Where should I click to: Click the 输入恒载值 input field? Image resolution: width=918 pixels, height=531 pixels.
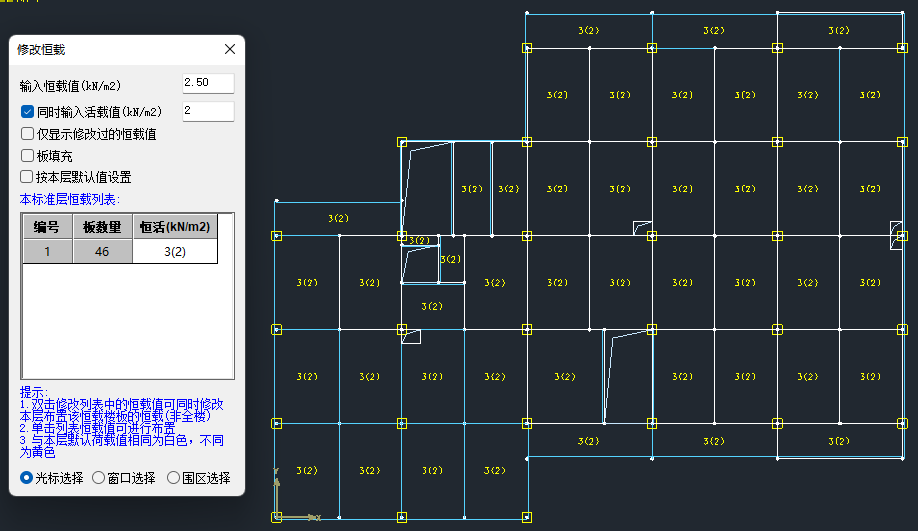point(208,83)
